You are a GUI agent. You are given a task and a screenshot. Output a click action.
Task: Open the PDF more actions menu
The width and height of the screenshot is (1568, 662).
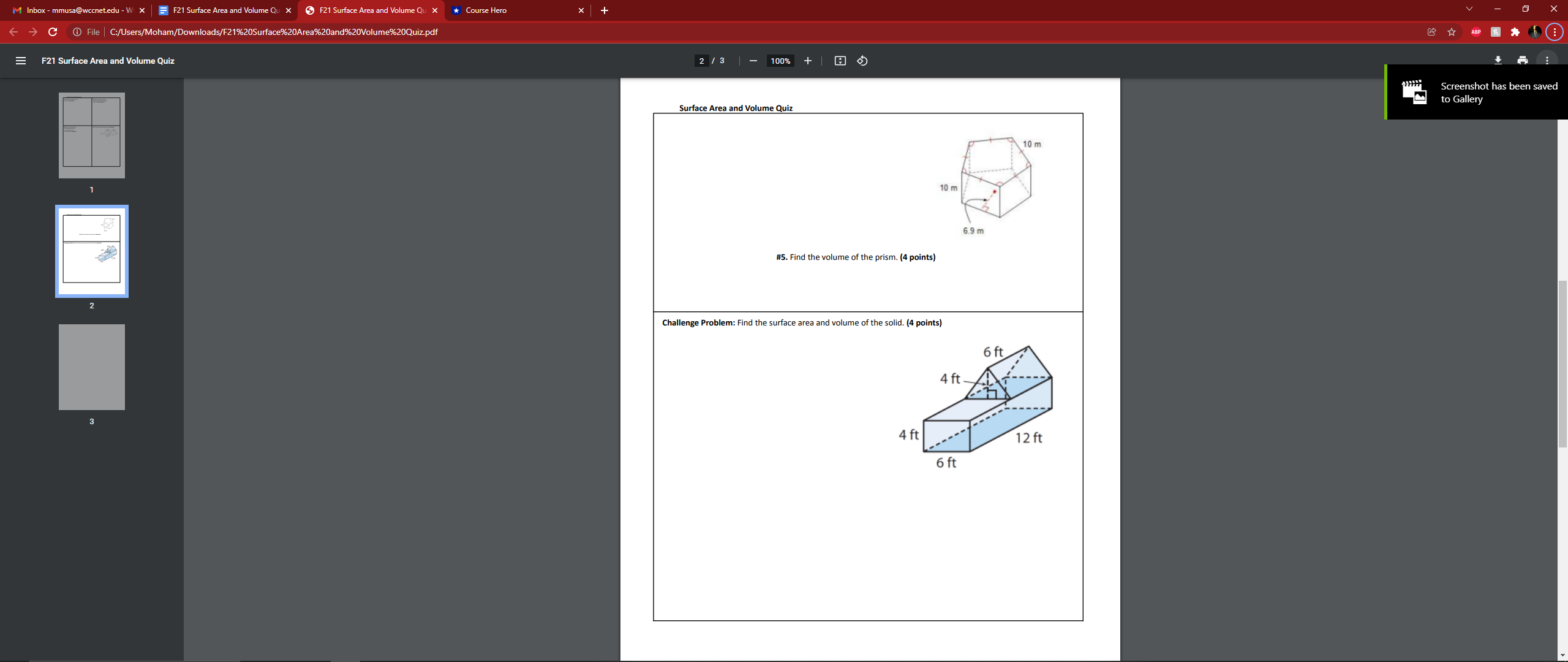click(x=1548, y=61)
